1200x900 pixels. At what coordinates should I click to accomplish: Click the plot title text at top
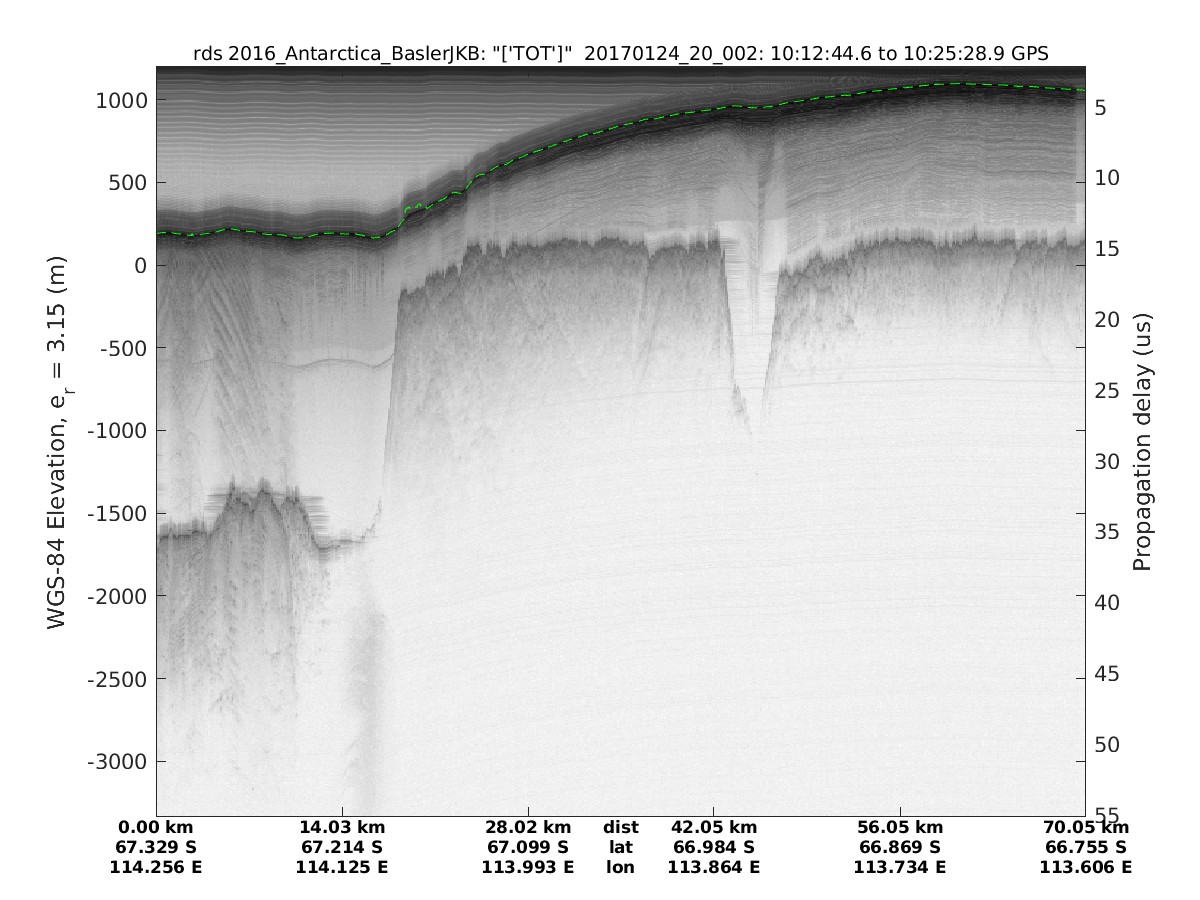[x=620, y=53]
